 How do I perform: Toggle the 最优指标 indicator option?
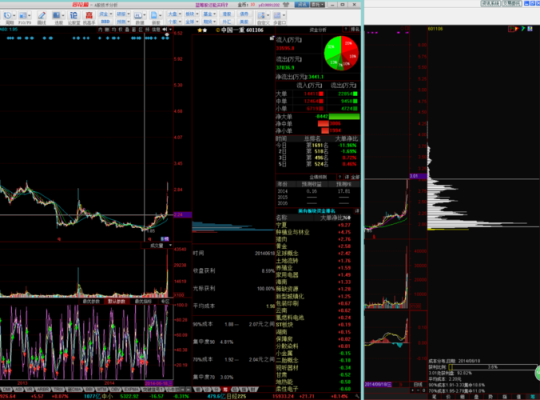pyautogui.click(x=143, y=301)
